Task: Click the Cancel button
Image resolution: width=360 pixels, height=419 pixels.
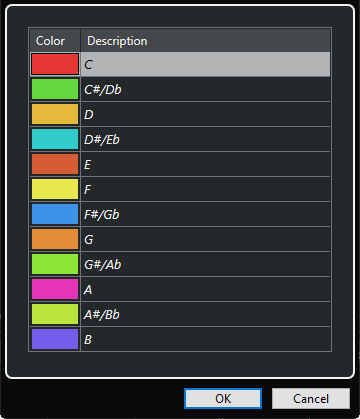Action: 311,398
